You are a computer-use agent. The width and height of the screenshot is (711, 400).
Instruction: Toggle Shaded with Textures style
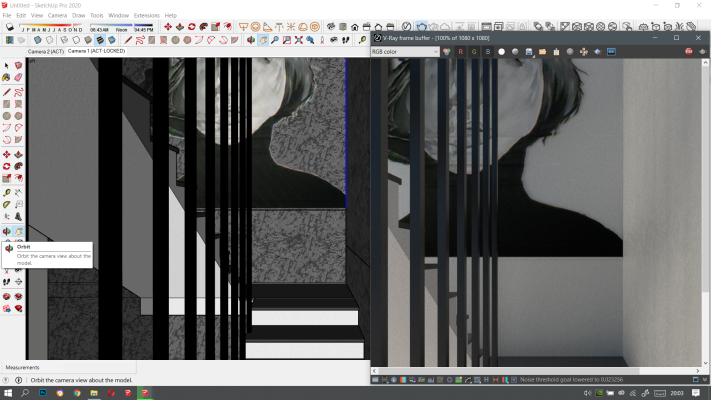tap(100, 40)
